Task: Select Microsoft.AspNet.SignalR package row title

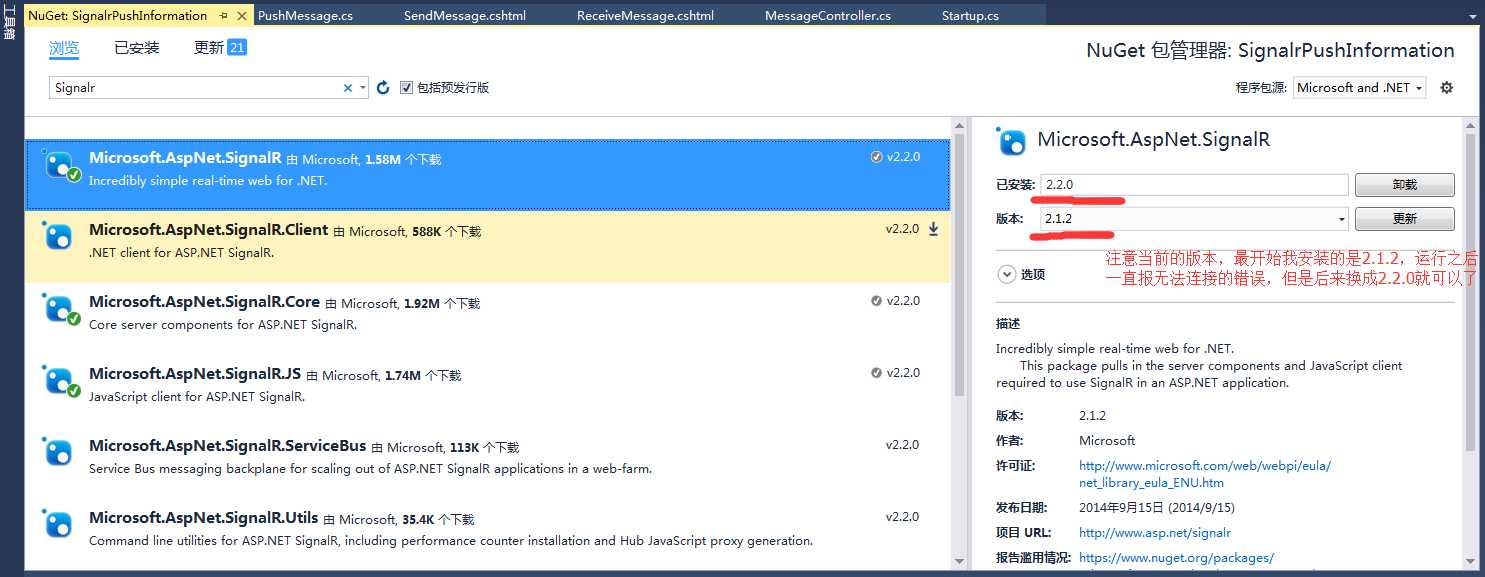Action: tap(185, 158)
